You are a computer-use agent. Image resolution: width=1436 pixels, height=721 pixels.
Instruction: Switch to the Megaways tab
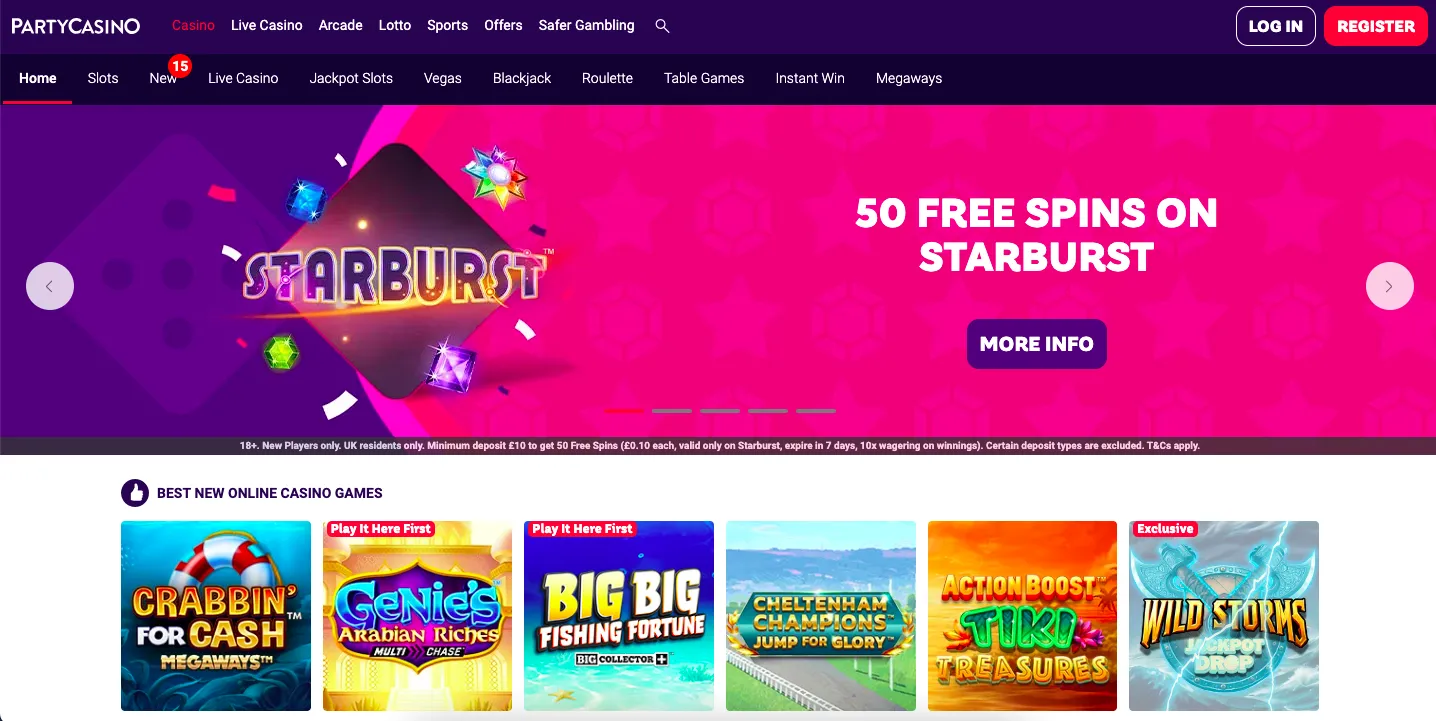909,78
